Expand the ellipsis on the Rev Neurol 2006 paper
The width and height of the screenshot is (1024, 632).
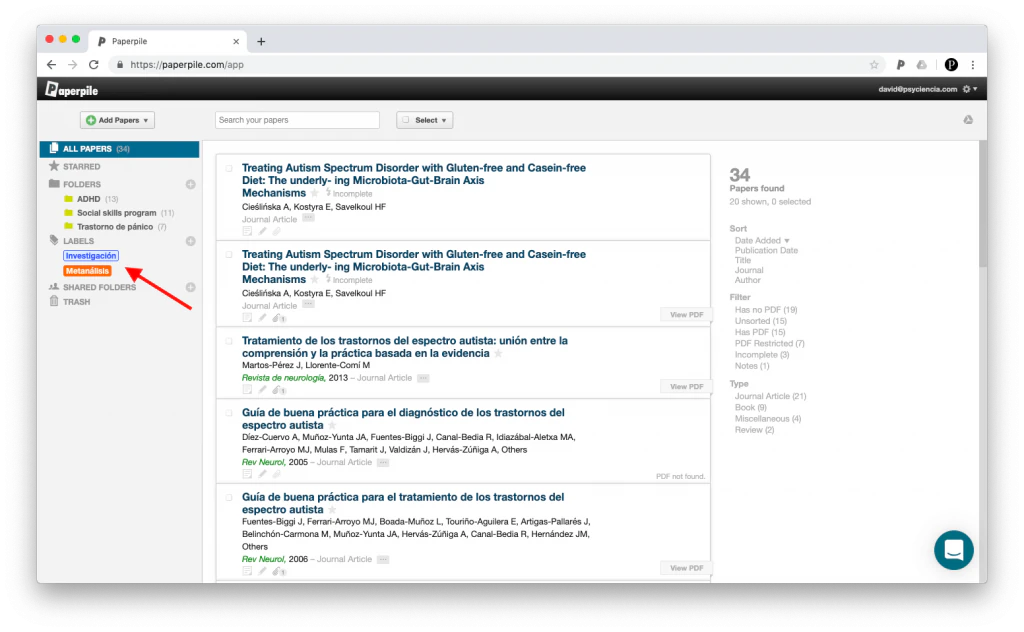pos(383,560)
